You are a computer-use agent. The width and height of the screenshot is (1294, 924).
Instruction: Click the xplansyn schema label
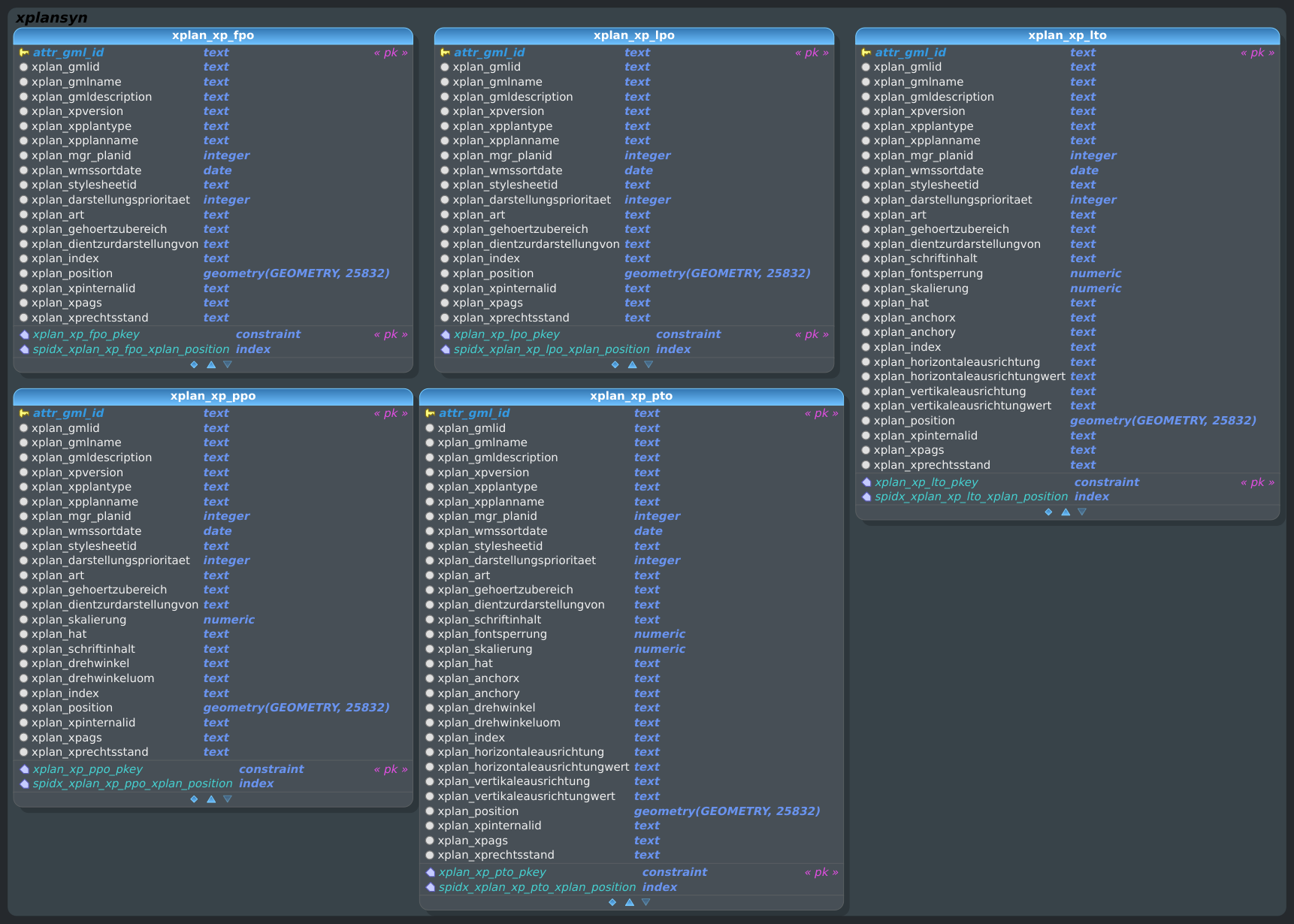coord(51,17)
